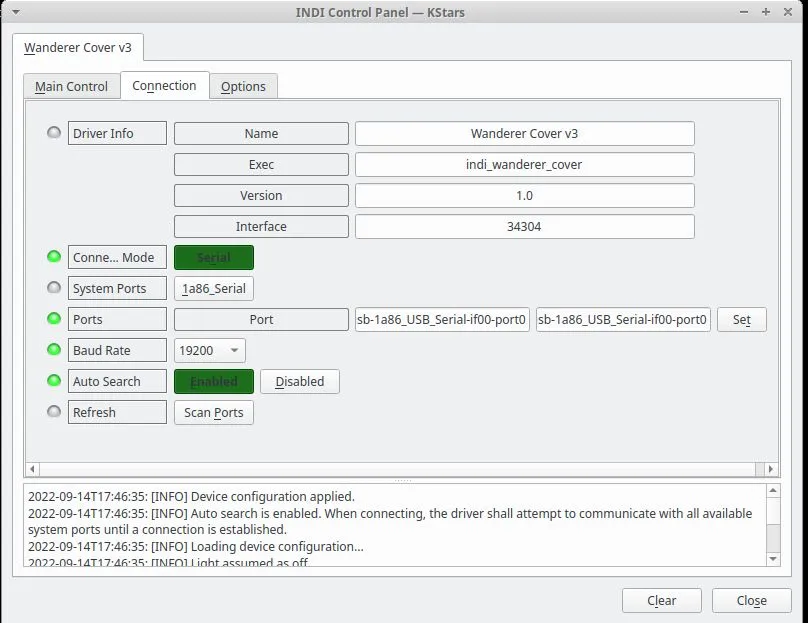Click the horizontal scrollbar left arrow
This screenshot has width=808, height=623.
(32, 469)
